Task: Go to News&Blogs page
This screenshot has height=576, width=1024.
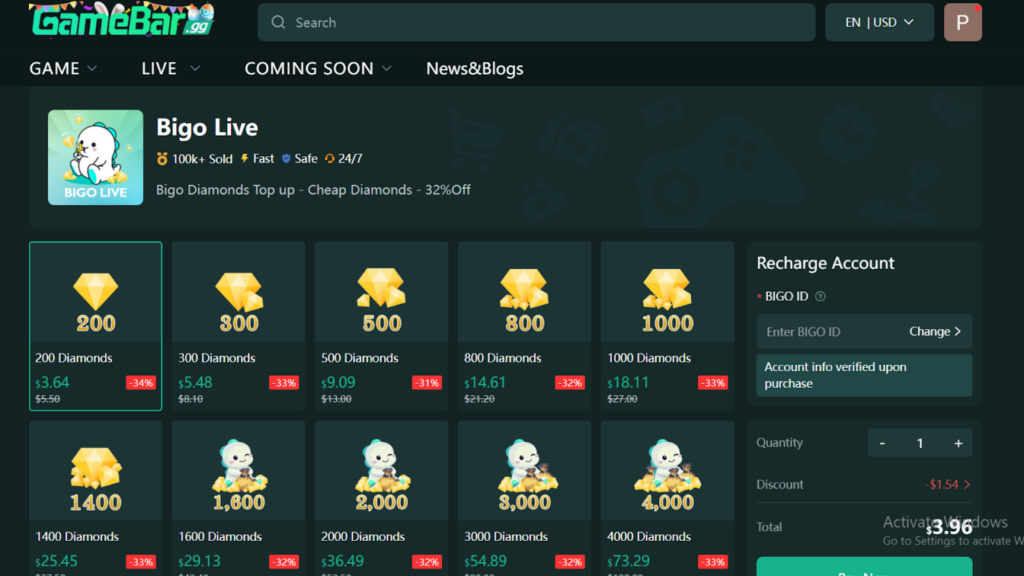Action: point(474,68)
